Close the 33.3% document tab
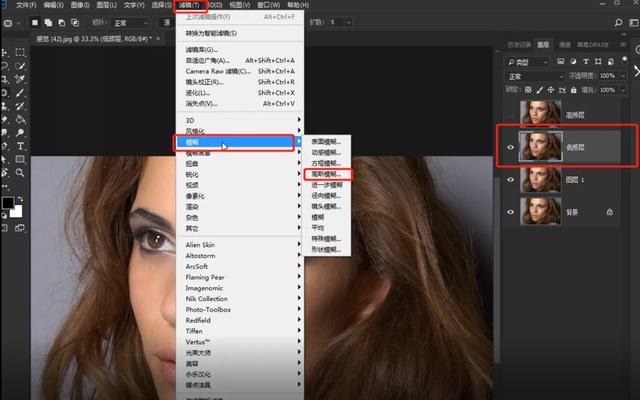This screenshot has height=400, width=640. point(158,38)
